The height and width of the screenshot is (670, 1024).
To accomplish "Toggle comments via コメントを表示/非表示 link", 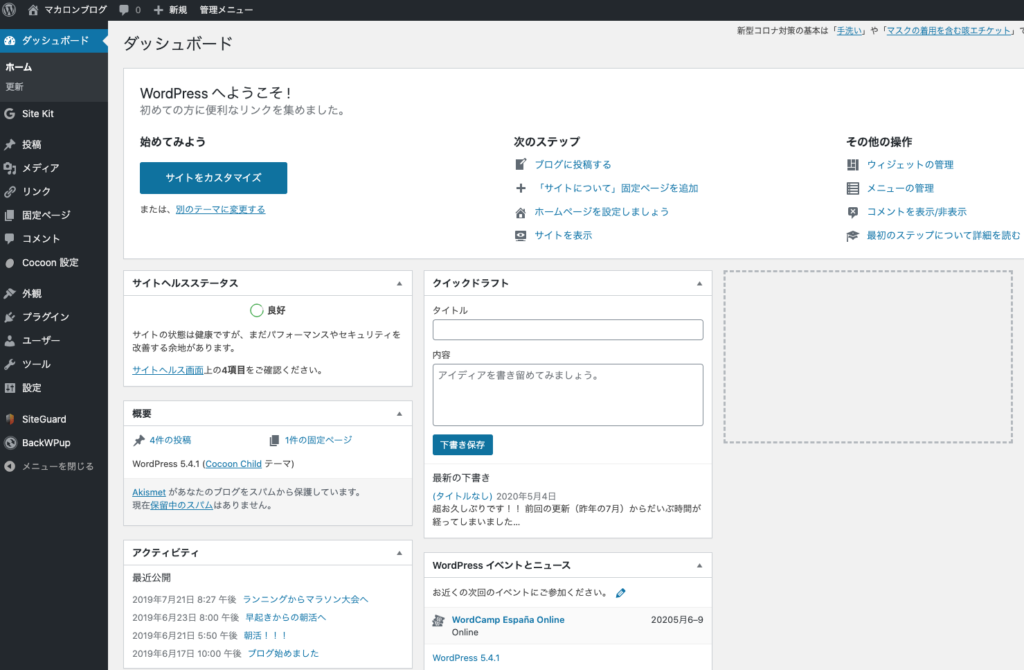I will (x=916, y=212).
